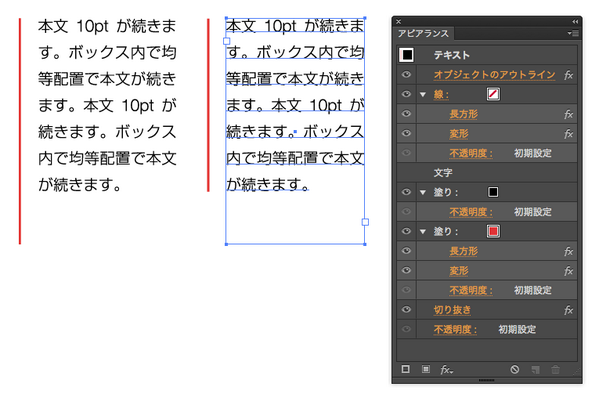The image size is (599, 405).
Task: Collapse the black 塗り fill group
Action: (x=423, y=192)
